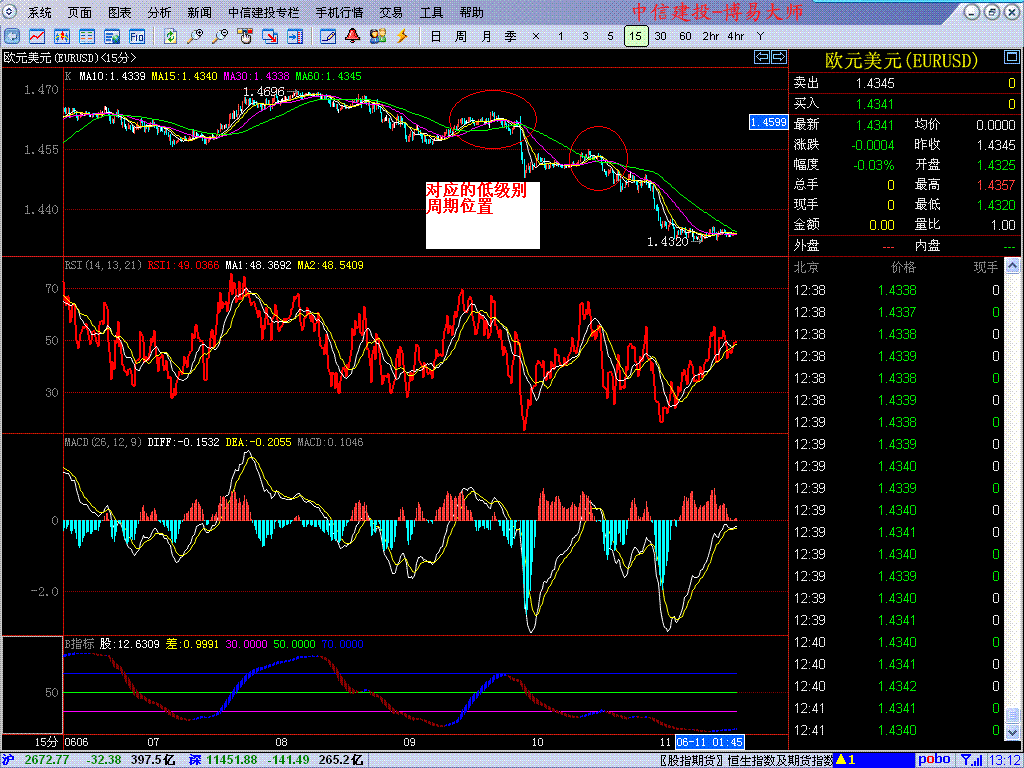The image size is (1024, 768).
Task: Select the drawing line pen tool
Action: (328, 36)
